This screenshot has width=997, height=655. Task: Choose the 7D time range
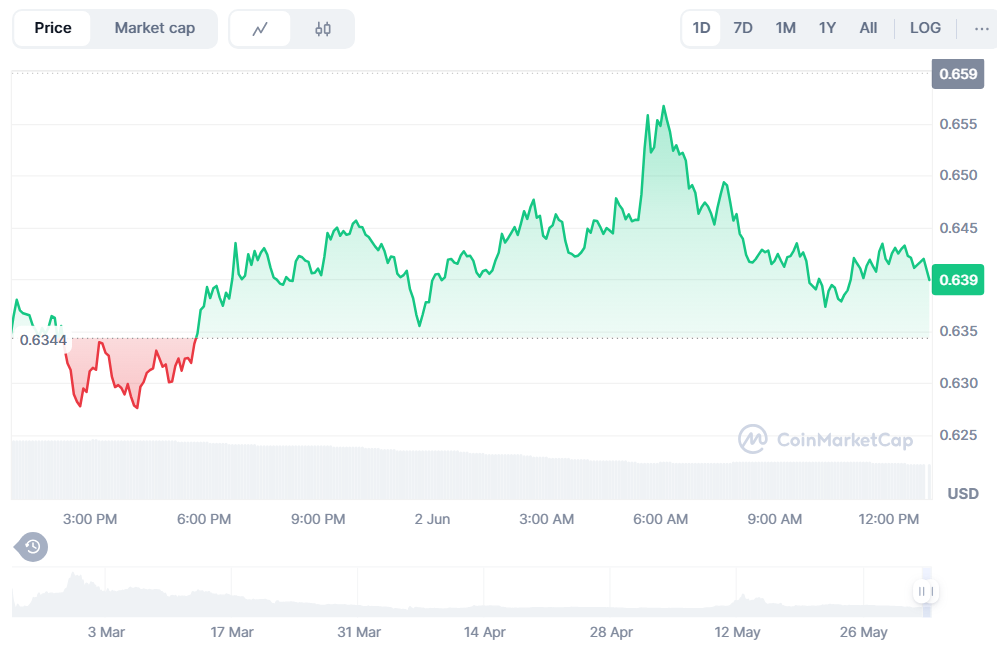coord(743,28)
